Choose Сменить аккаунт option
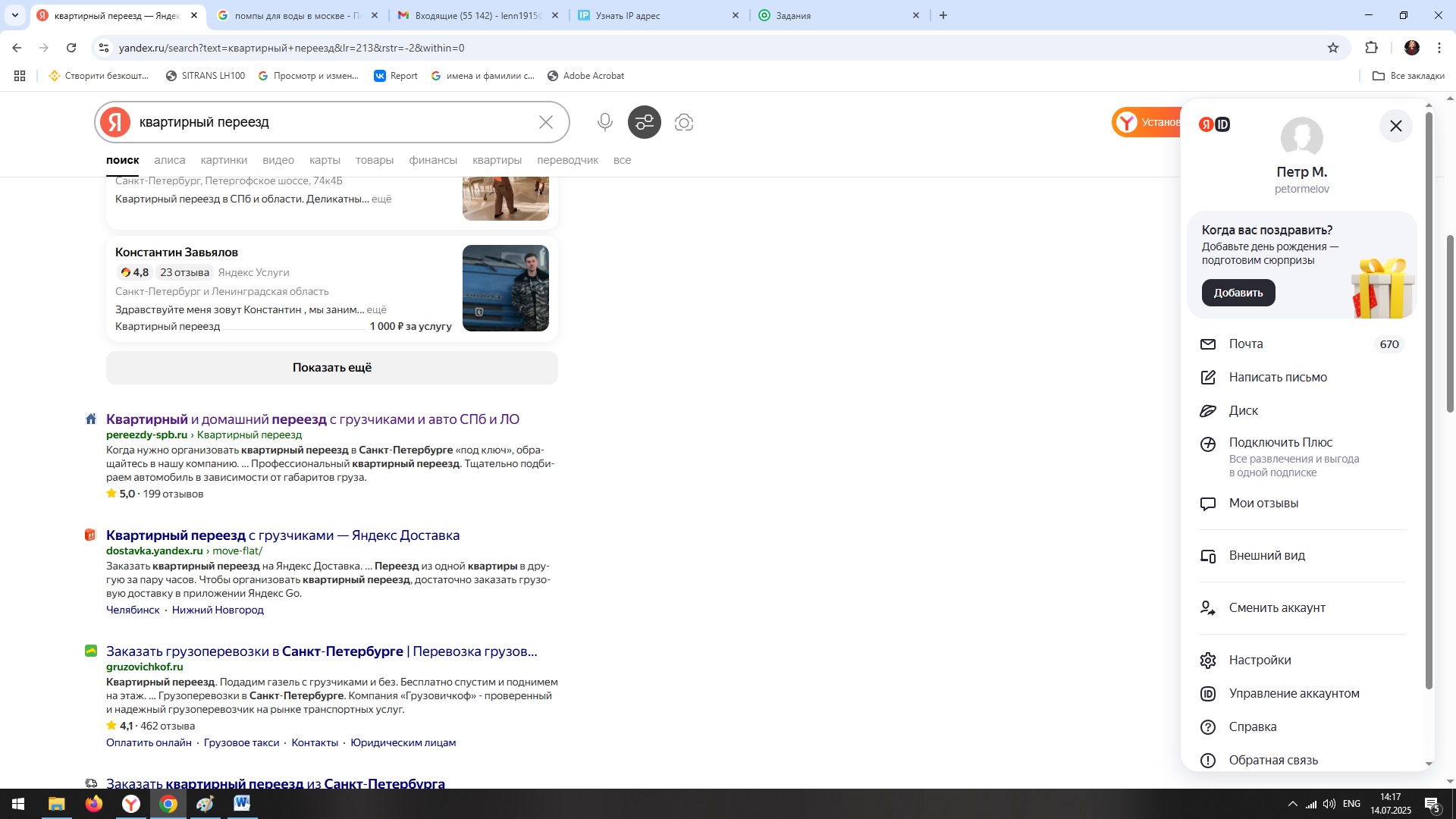Image resolution: width=1456 pixels, height=819 pixels. point(1302,608)
